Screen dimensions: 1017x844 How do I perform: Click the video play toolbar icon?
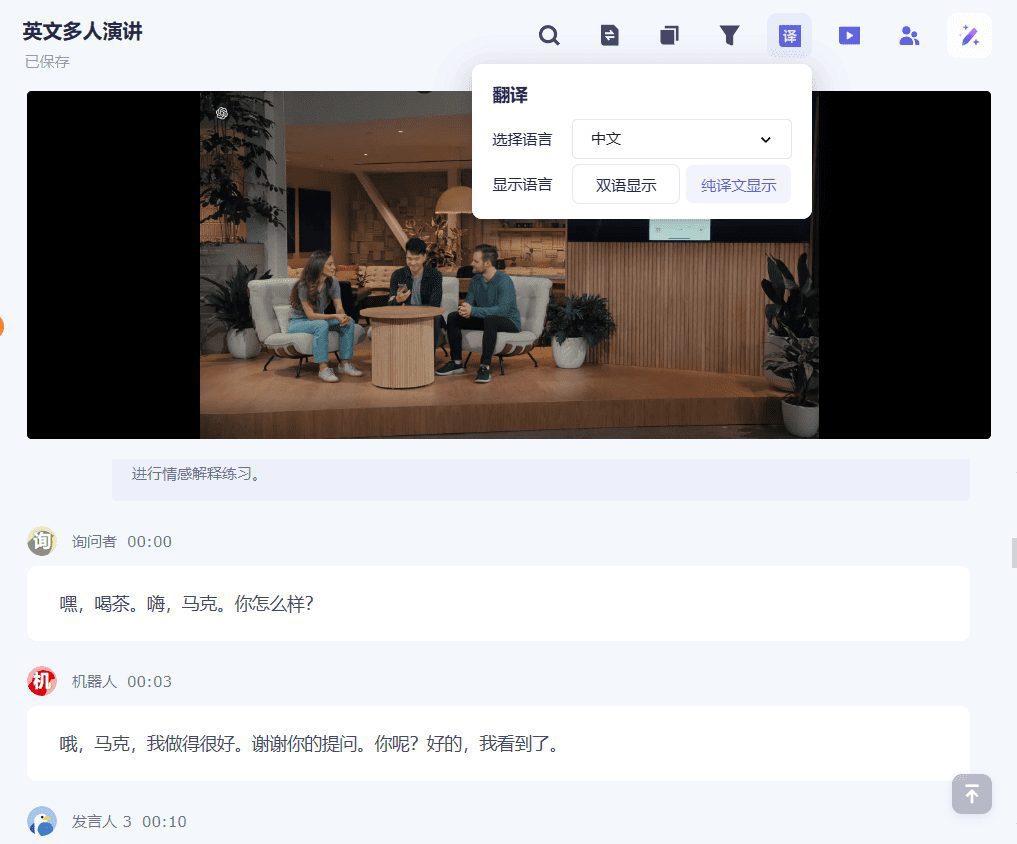[x=849, y=35]
